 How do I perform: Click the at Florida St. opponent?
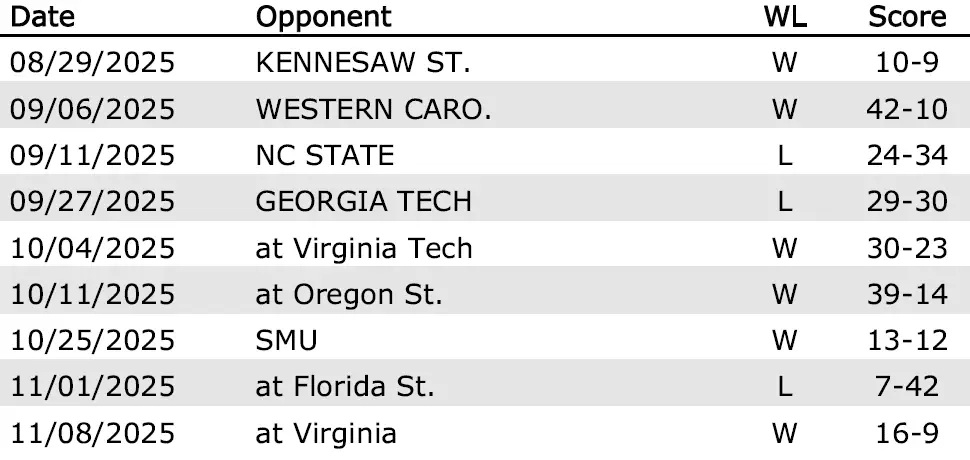point(345,386)
